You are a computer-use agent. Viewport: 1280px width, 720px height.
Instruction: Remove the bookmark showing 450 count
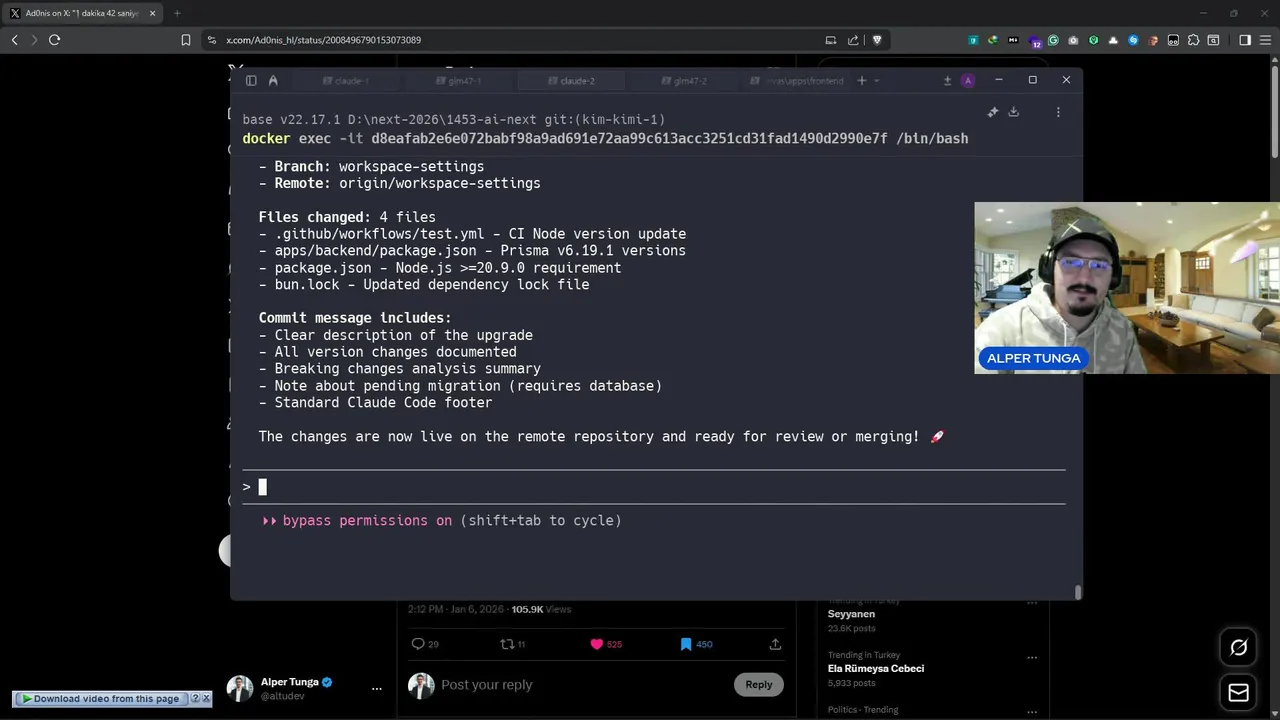(x=685, y=644)
